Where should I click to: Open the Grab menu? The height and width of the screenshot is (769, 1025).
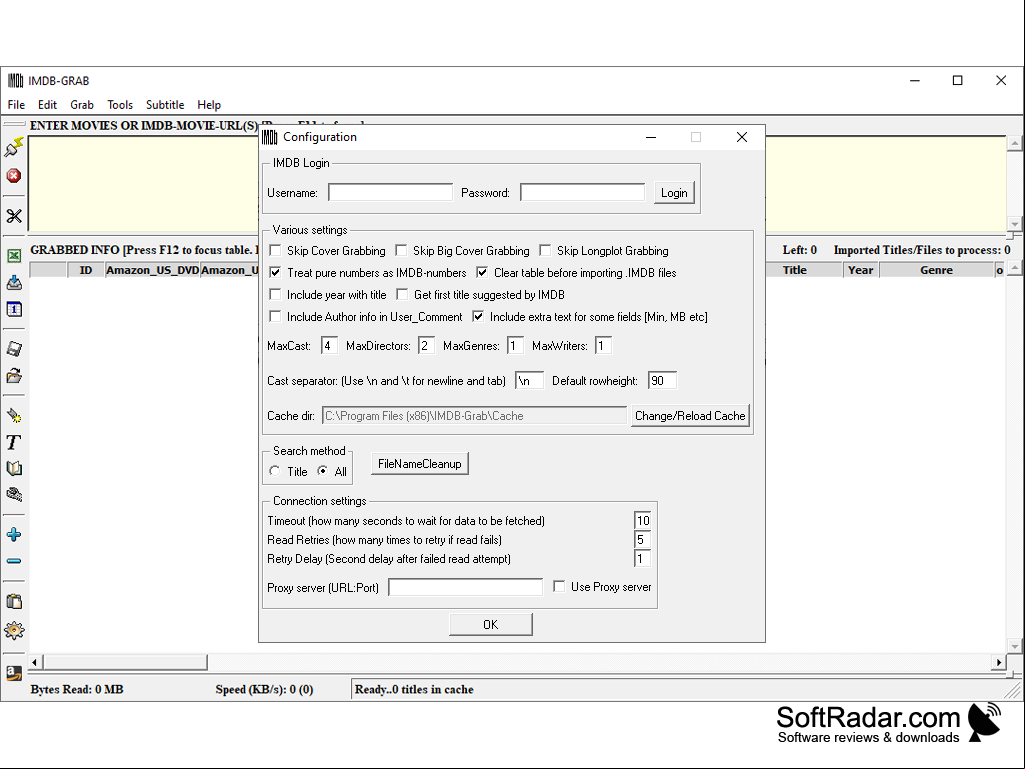82,105
